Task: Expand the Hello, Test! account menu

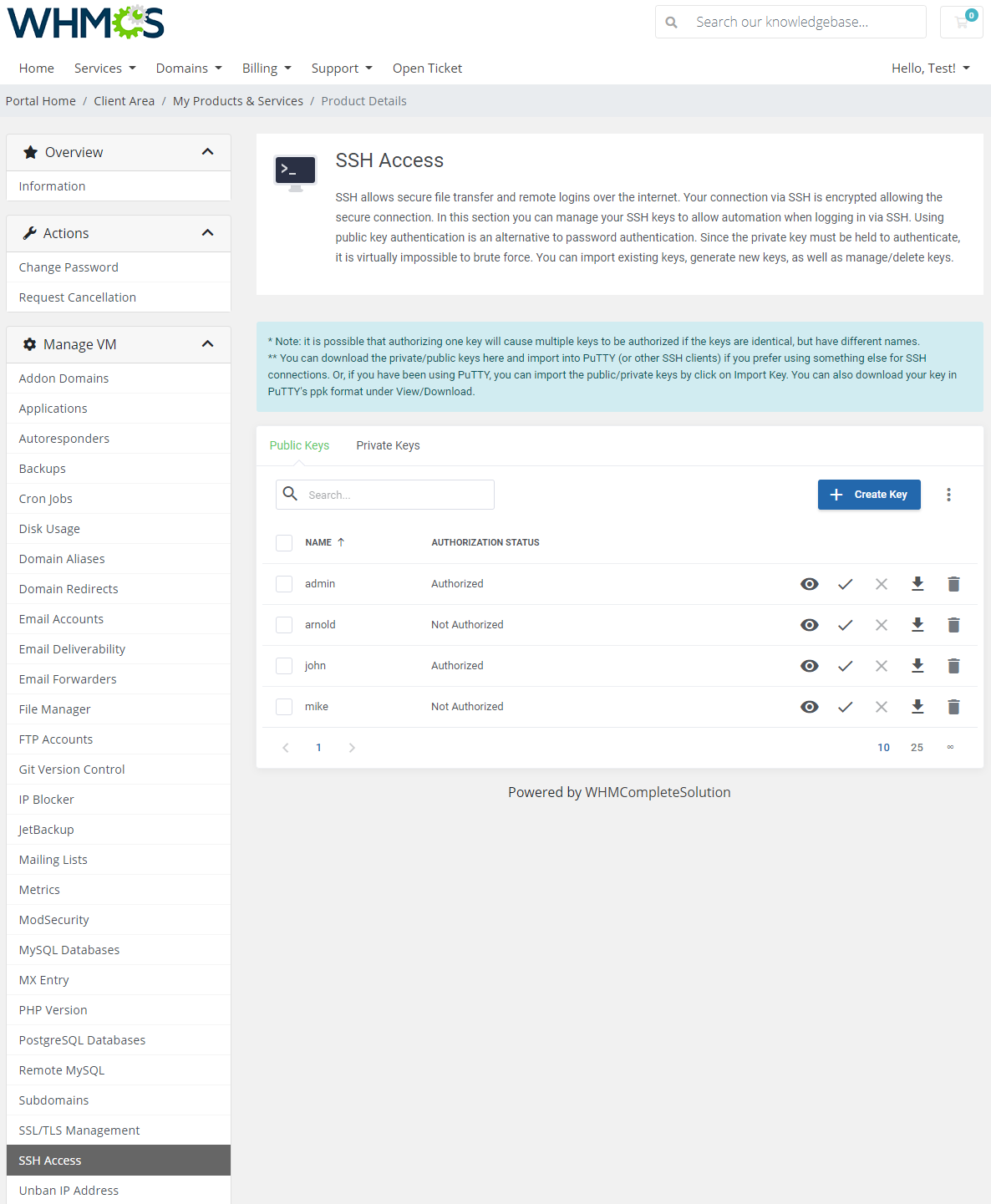Action: pyautogui.click(x=930, y=68)
